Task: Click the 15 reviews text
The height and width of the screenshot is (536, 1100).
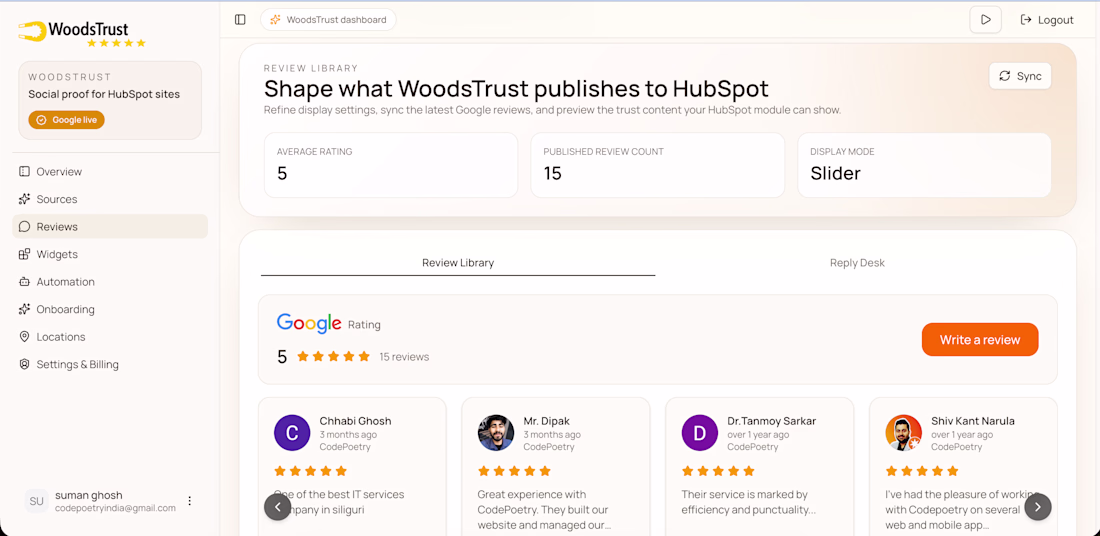Action: coord(404,356)
